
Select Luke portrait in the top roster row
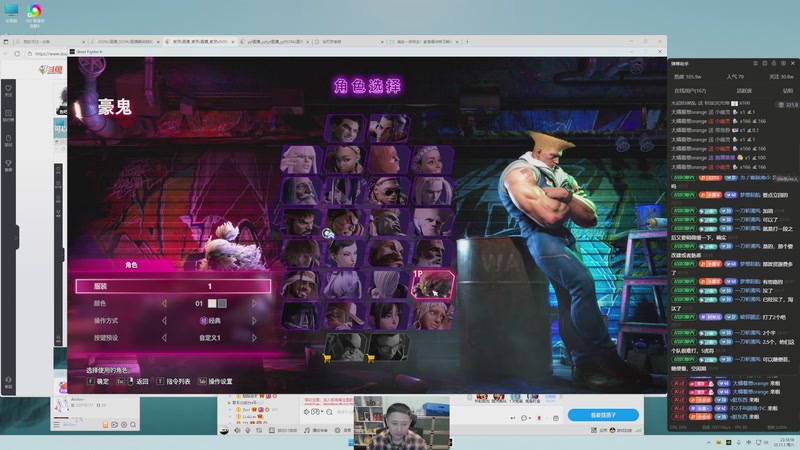tap(345, 128)
